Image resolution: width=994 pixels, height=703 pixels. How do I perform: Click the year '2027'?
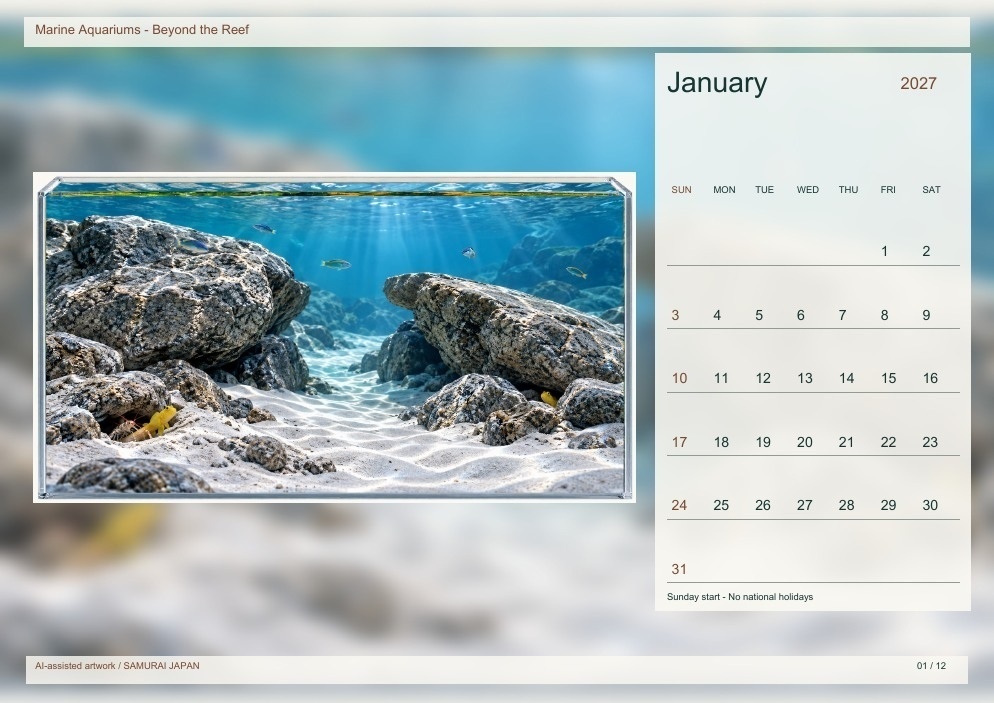click(x=918, y=83)
